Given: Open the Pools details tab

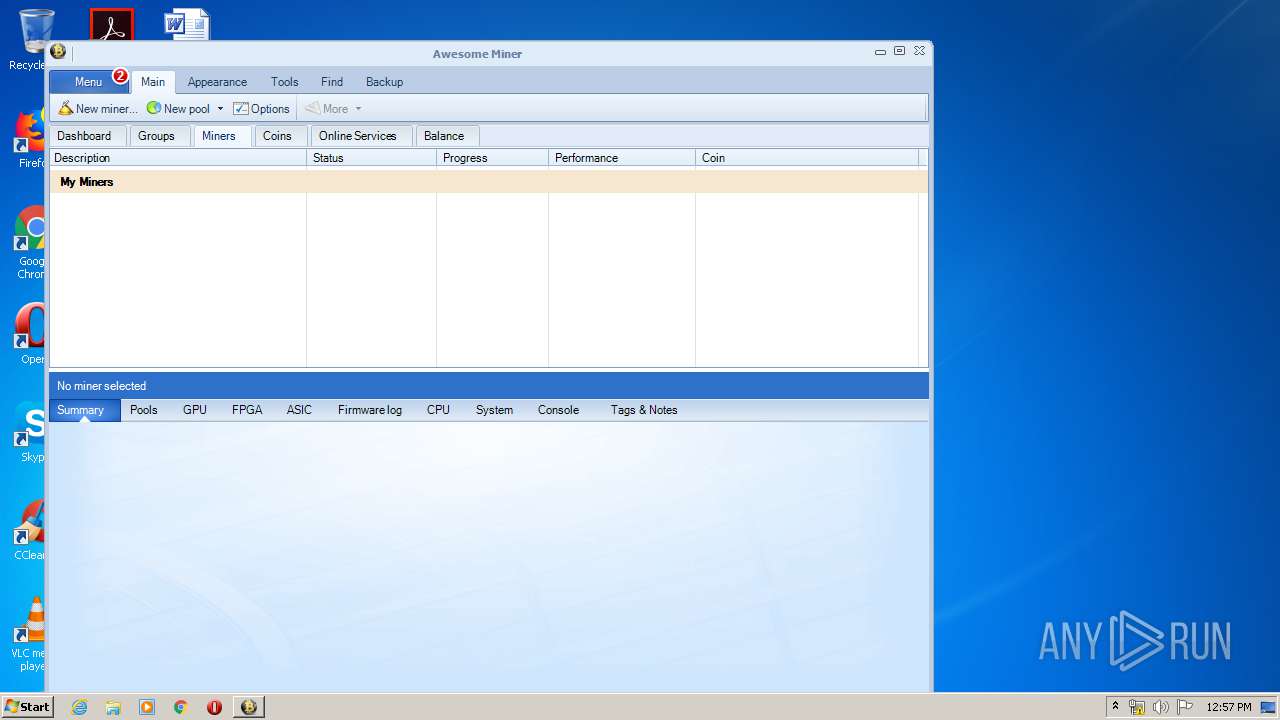Looking at the screenshot, I should pyautogui.click(x=144, y=410).
